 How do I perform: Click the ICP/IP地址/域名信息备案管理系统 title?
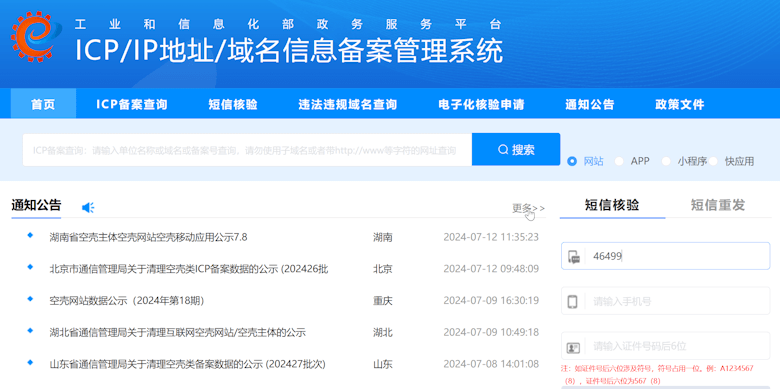pyautogui.click(x=289, y=50)
